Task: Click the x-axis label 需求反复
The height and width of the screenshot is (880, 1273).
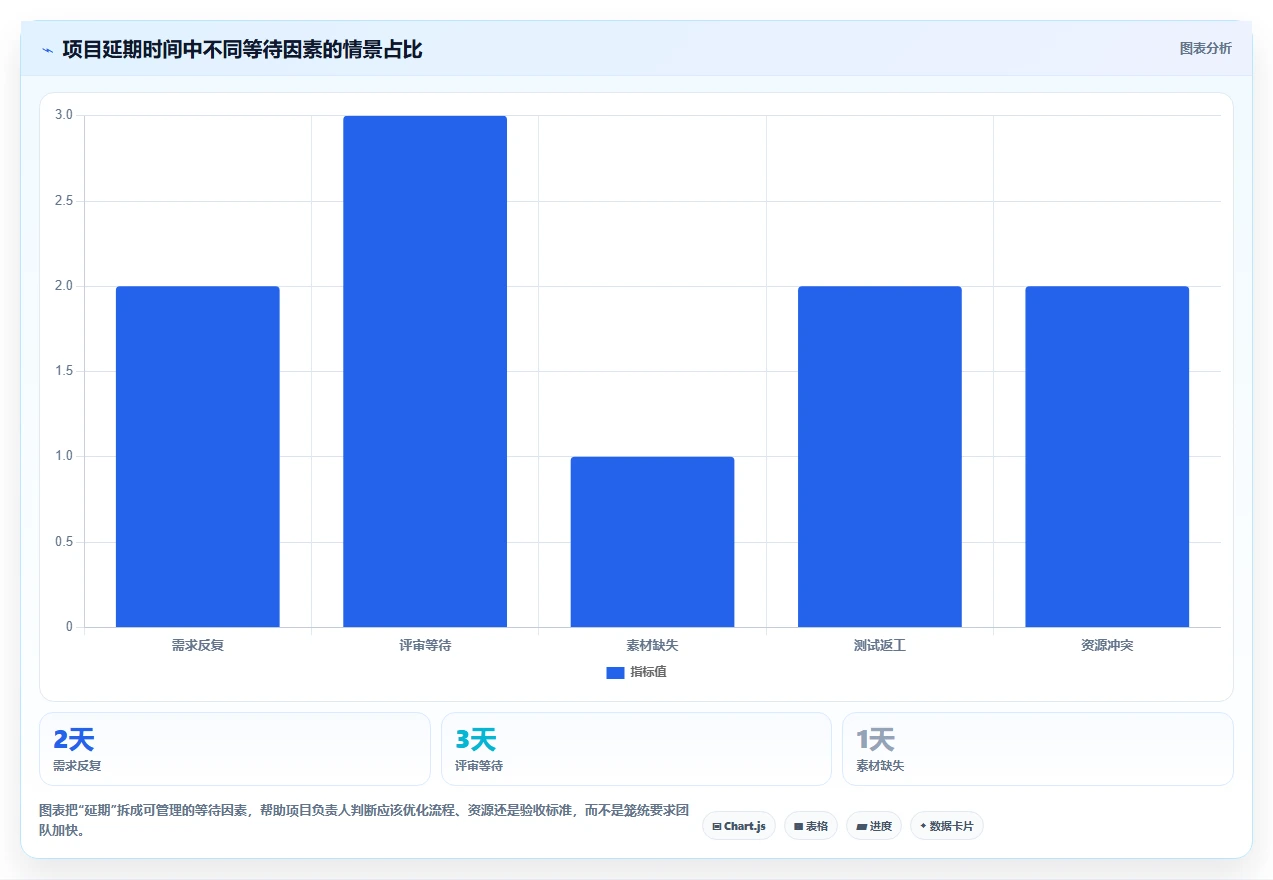Action: (x=198, y=646)
